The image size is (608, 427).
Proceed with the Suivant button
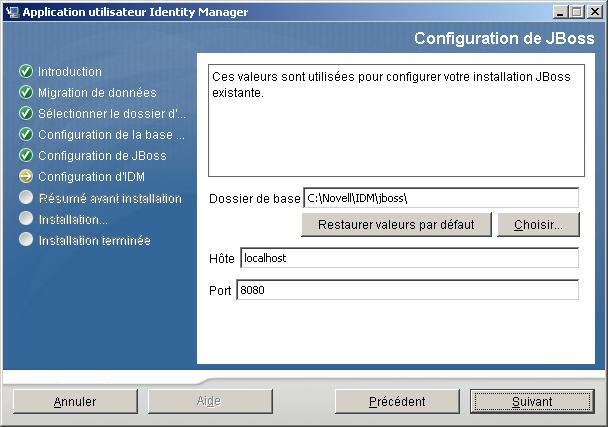pyautogui.click(x=531, y=401)
